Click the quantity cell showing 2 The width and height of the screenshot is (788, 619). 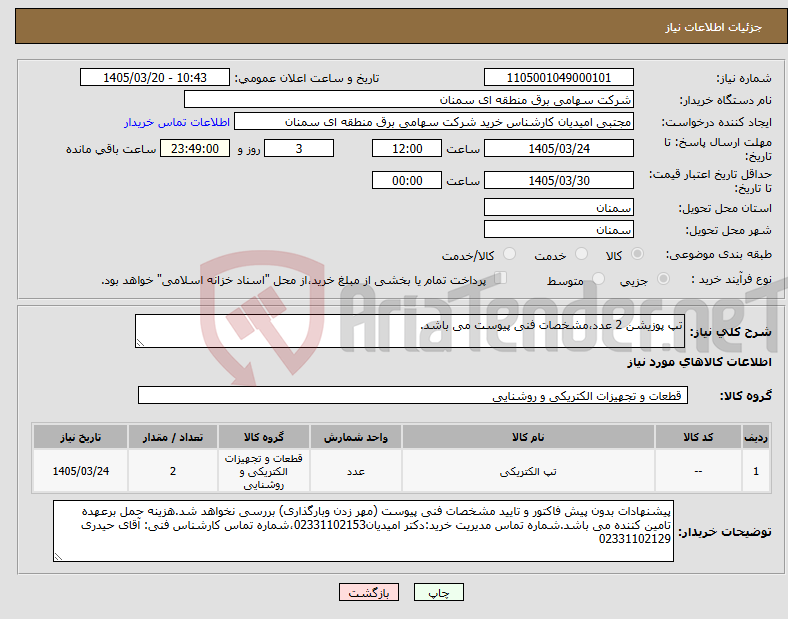click(x=173, y=471)
